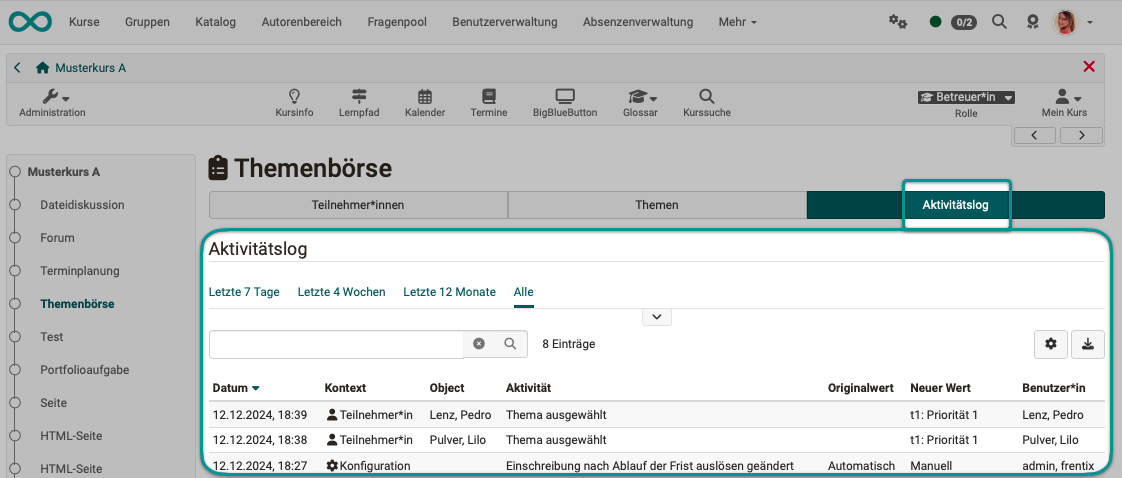Go to previous course element arrow
The height and width of the screenshot is (478, 1122).
pyautogui.click(x=1035, y=135)
